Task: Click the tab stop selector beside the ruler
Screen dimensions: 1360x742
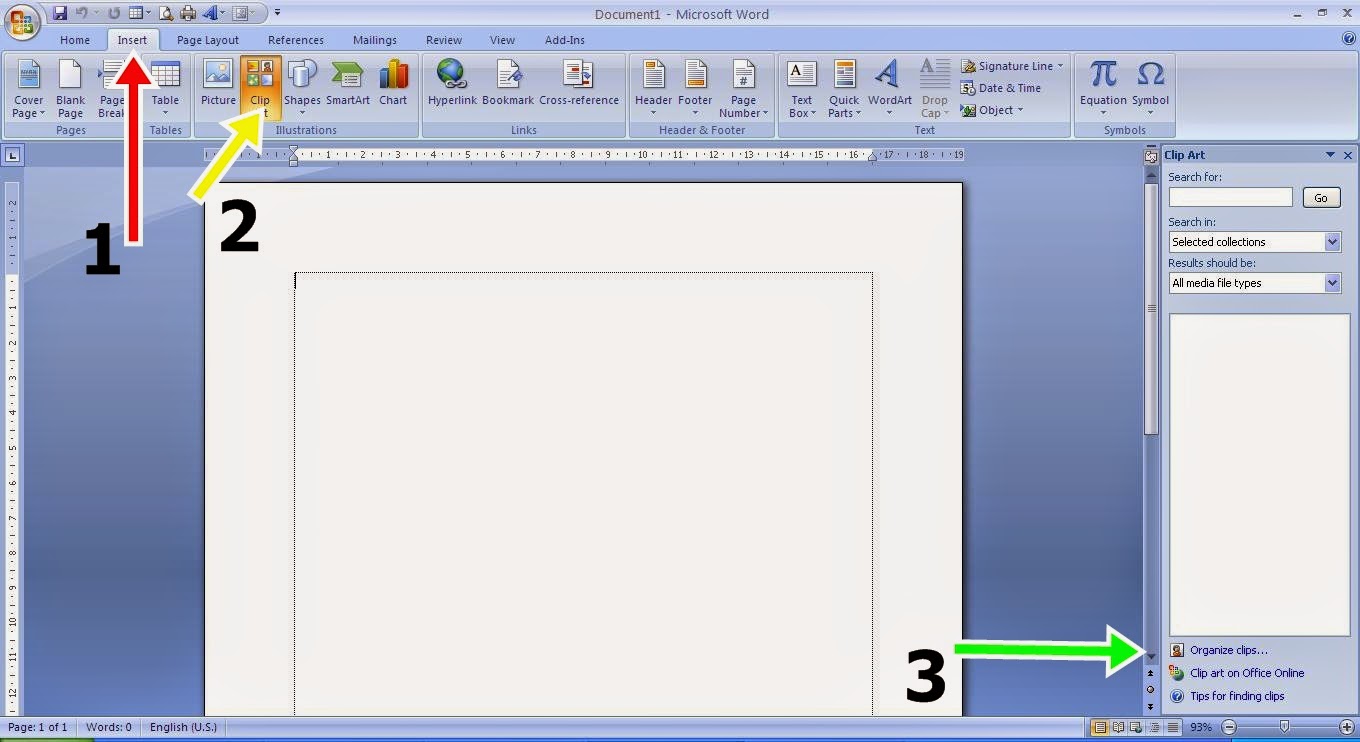Action: pos(12,155)
